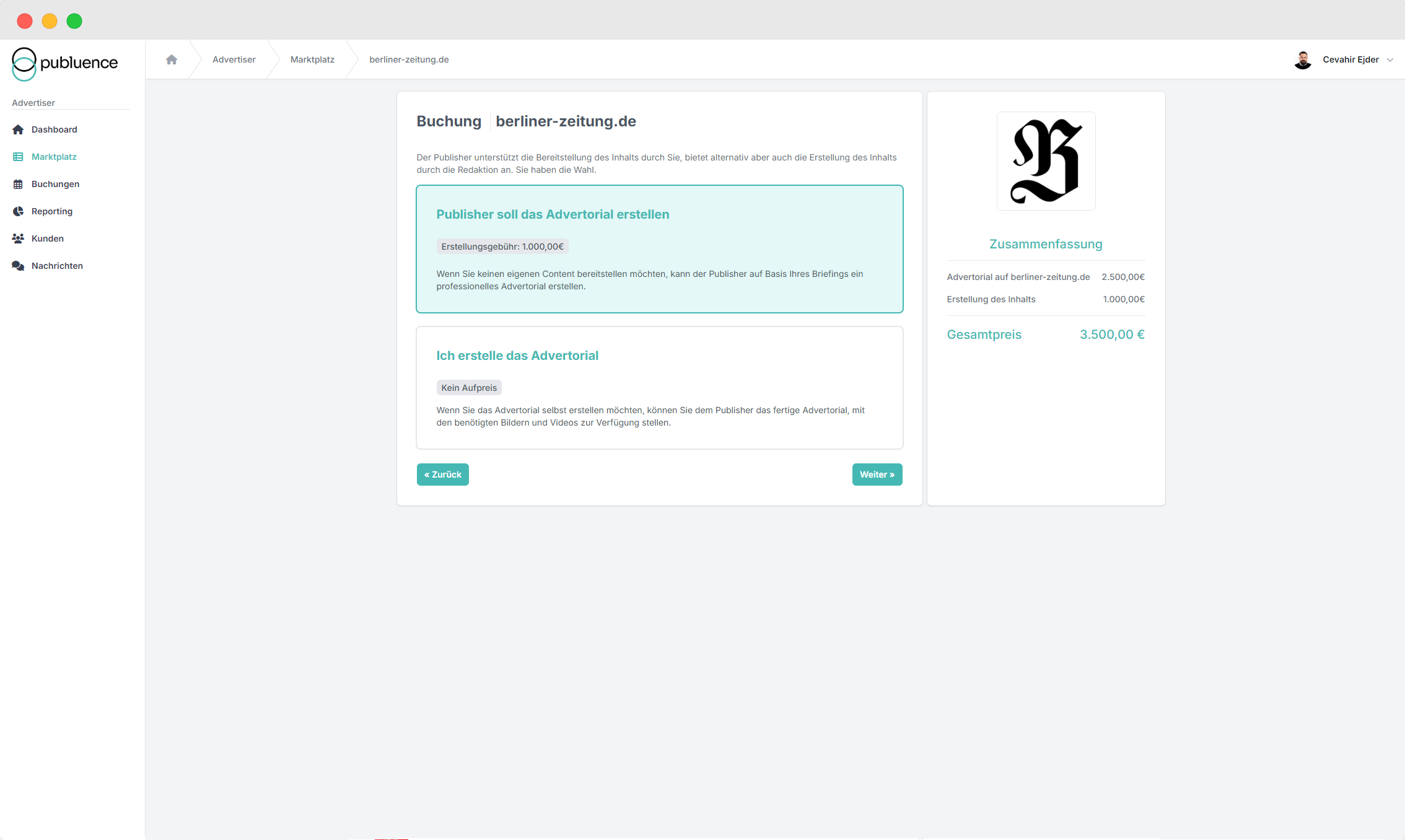This screenshot has width=1405, height=840.
Task: Click the Dashboard house icon in sidebar
Action: click(x=18, y=129)
